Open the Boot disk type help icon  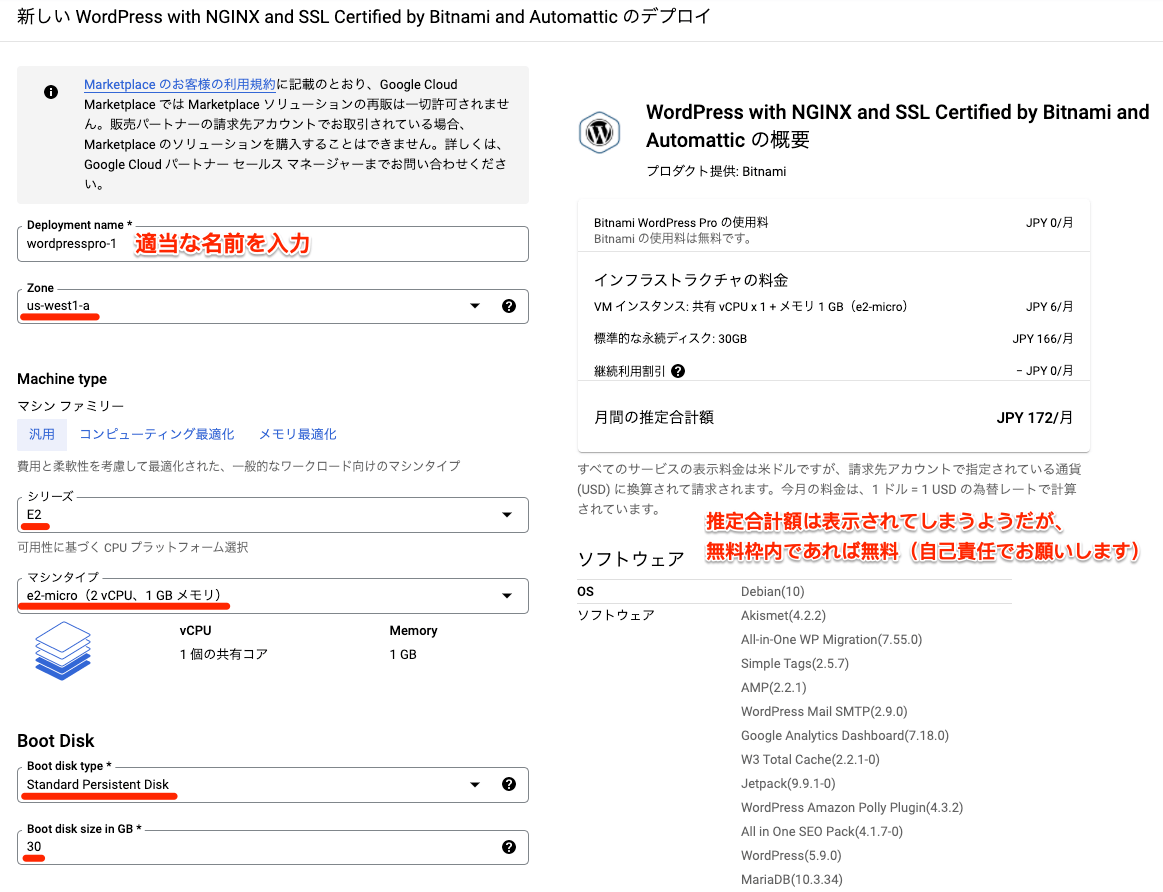click(509, 784)
